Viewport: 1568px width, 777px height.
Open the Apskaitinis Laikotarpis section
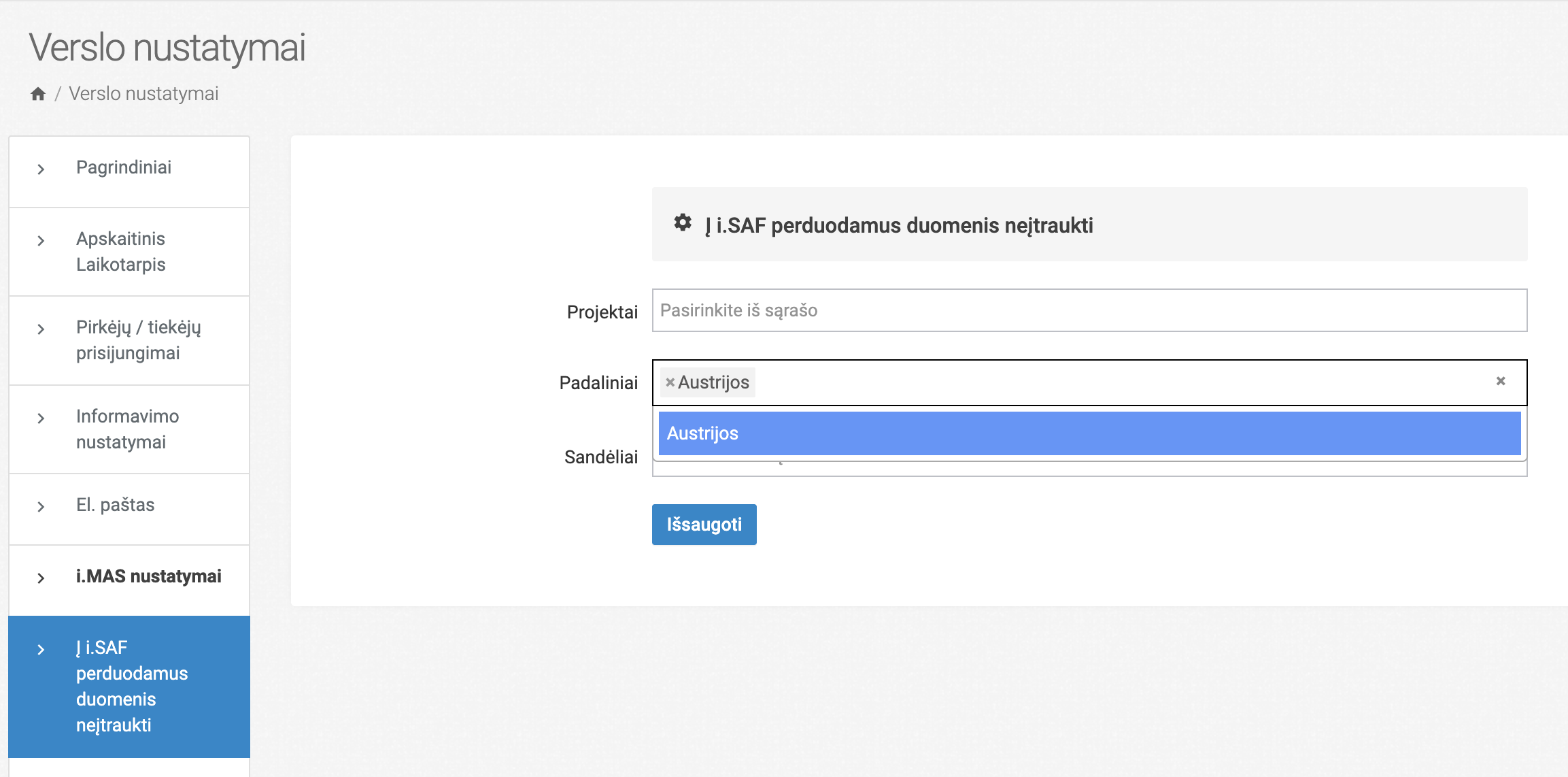[x=121, y=252]
